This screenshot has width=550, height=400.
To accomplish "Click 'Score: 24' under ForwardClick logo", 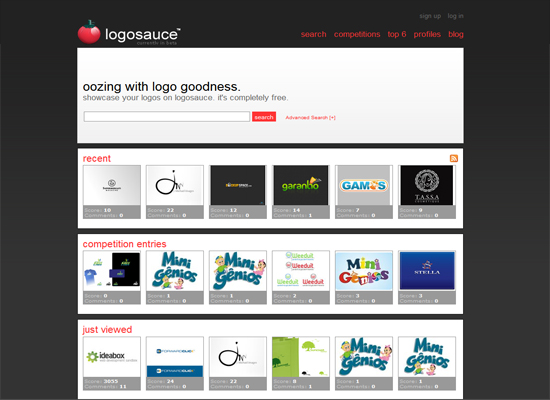I will point(161,381).
